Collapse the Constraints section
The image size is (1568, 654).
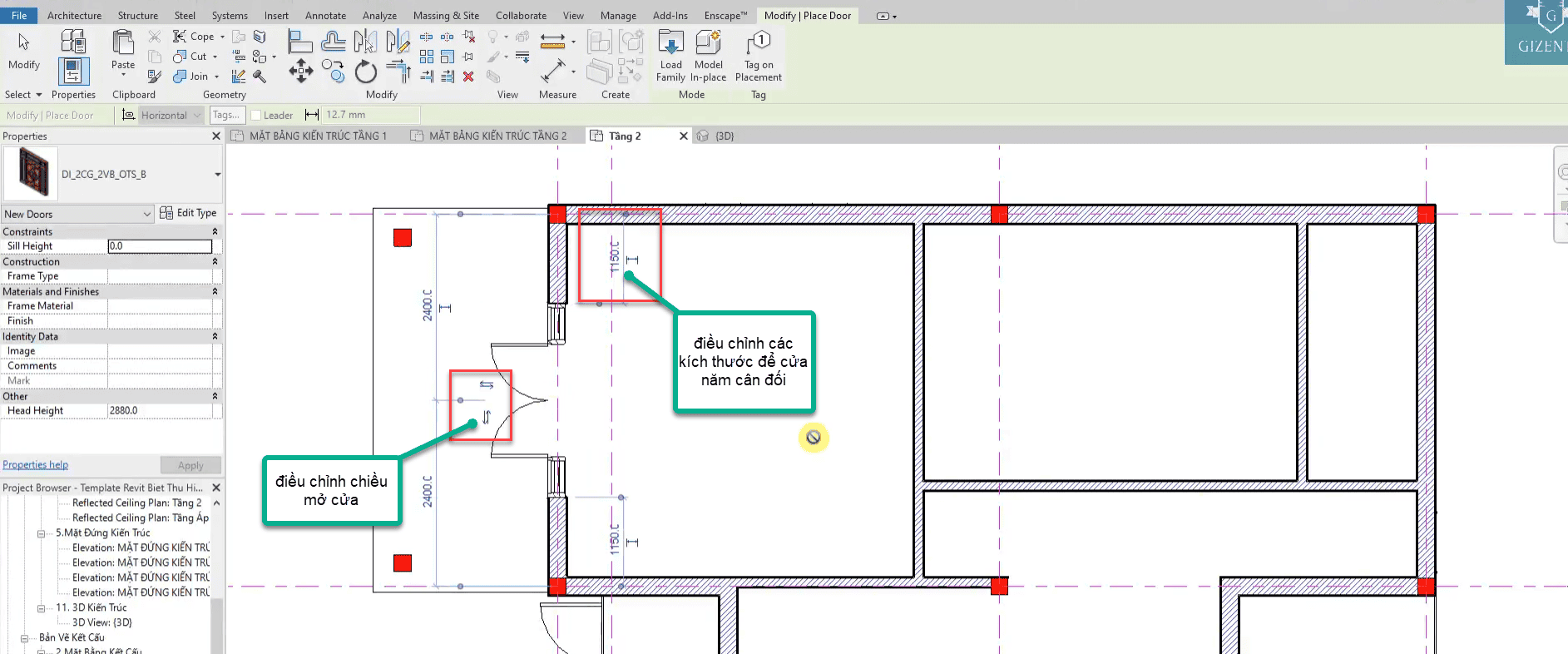tap(215, 232)
